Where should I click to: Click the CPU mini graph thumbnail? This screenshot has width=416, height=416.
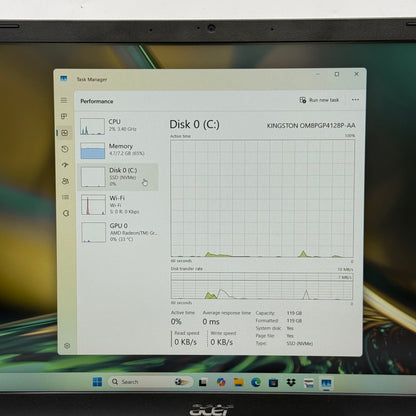[x=92, y=126]
